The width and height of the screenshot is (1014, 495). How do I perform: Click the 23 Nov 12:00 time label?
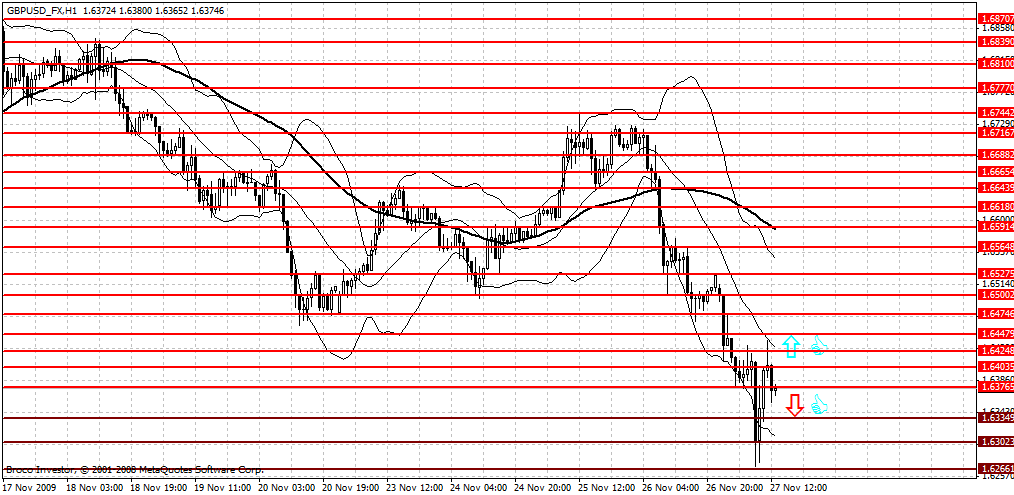(x=416, y=487)
